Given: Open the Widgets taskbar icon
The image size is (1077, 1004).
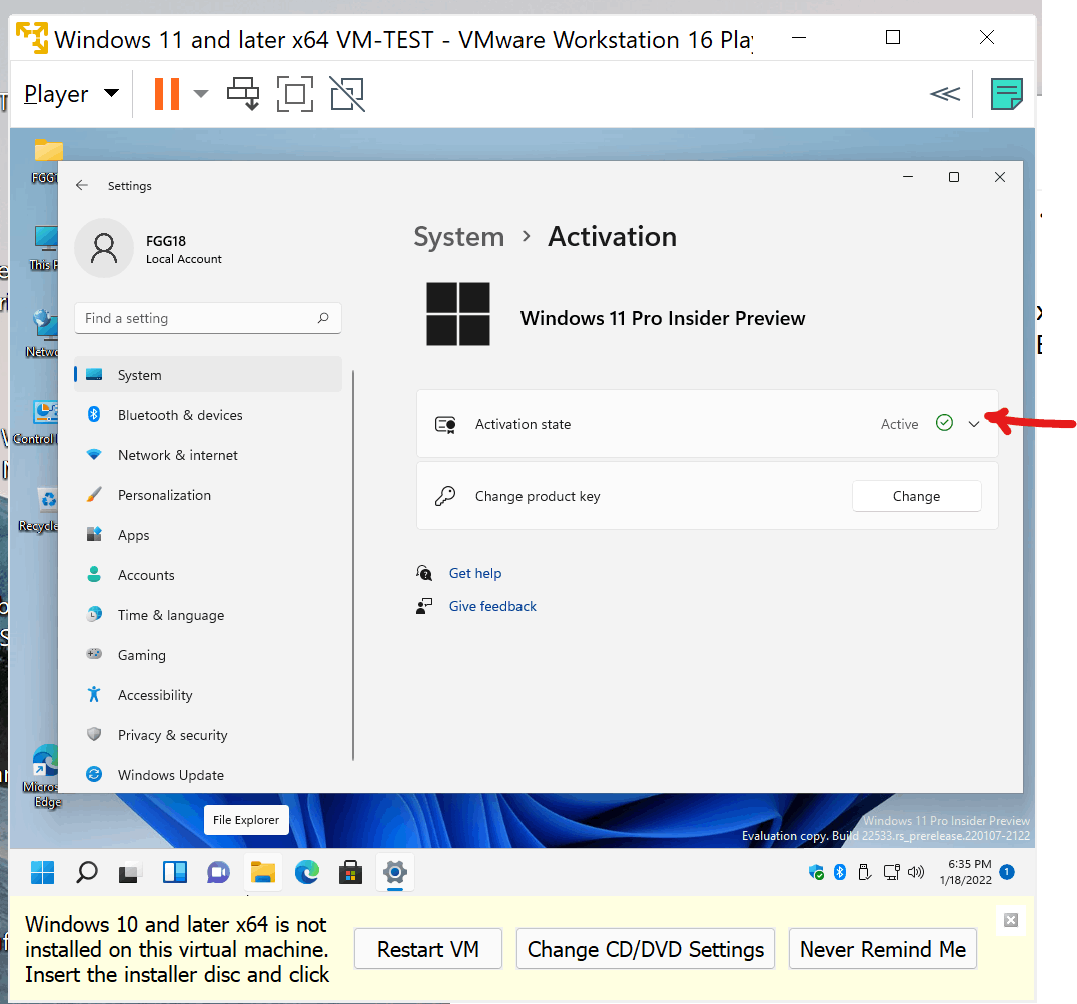Looking at the screenshot, I should click(174, 872).
